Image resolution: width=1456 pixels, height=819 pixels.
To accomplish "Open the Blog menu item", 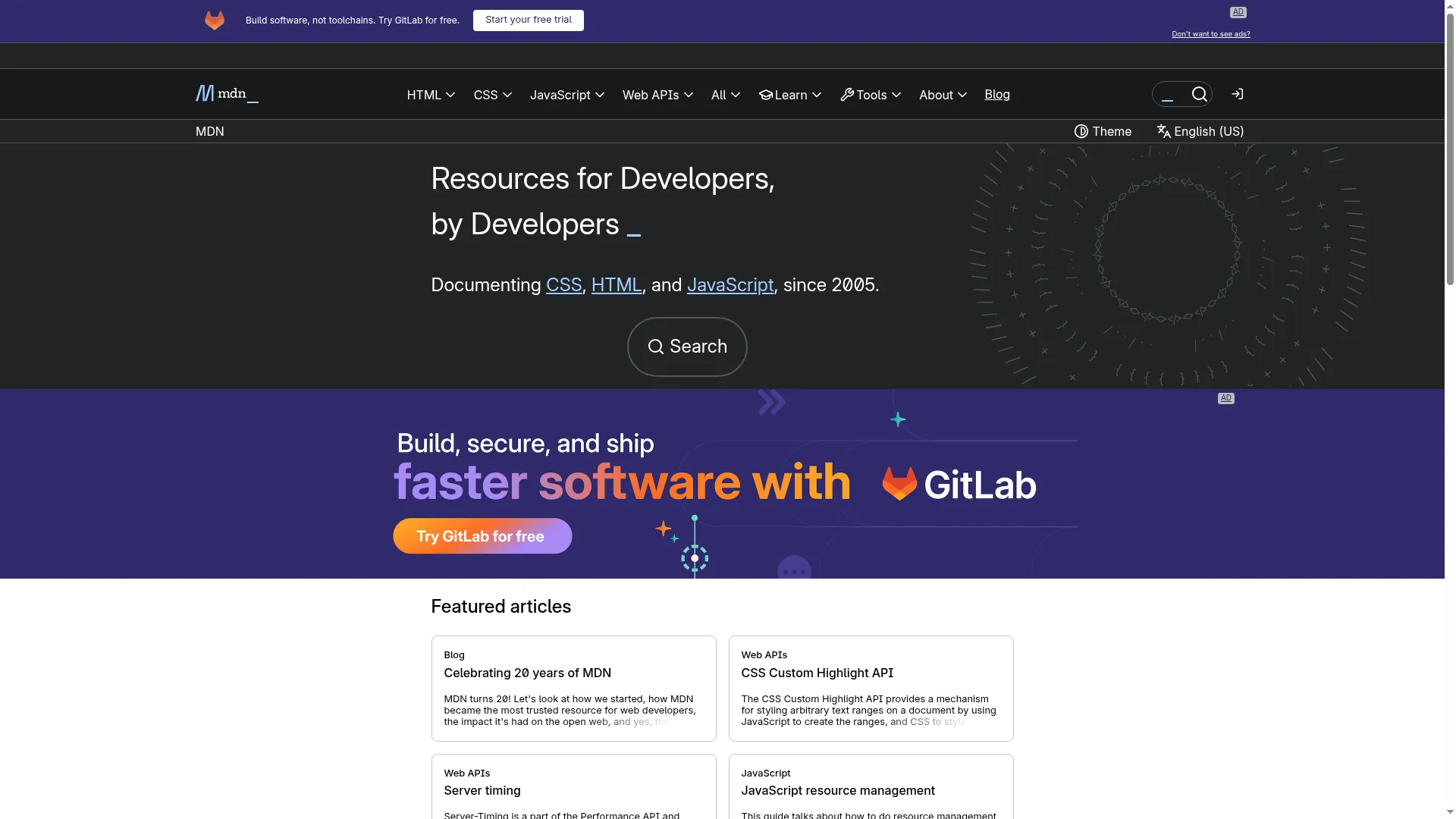I will point(996,94).
